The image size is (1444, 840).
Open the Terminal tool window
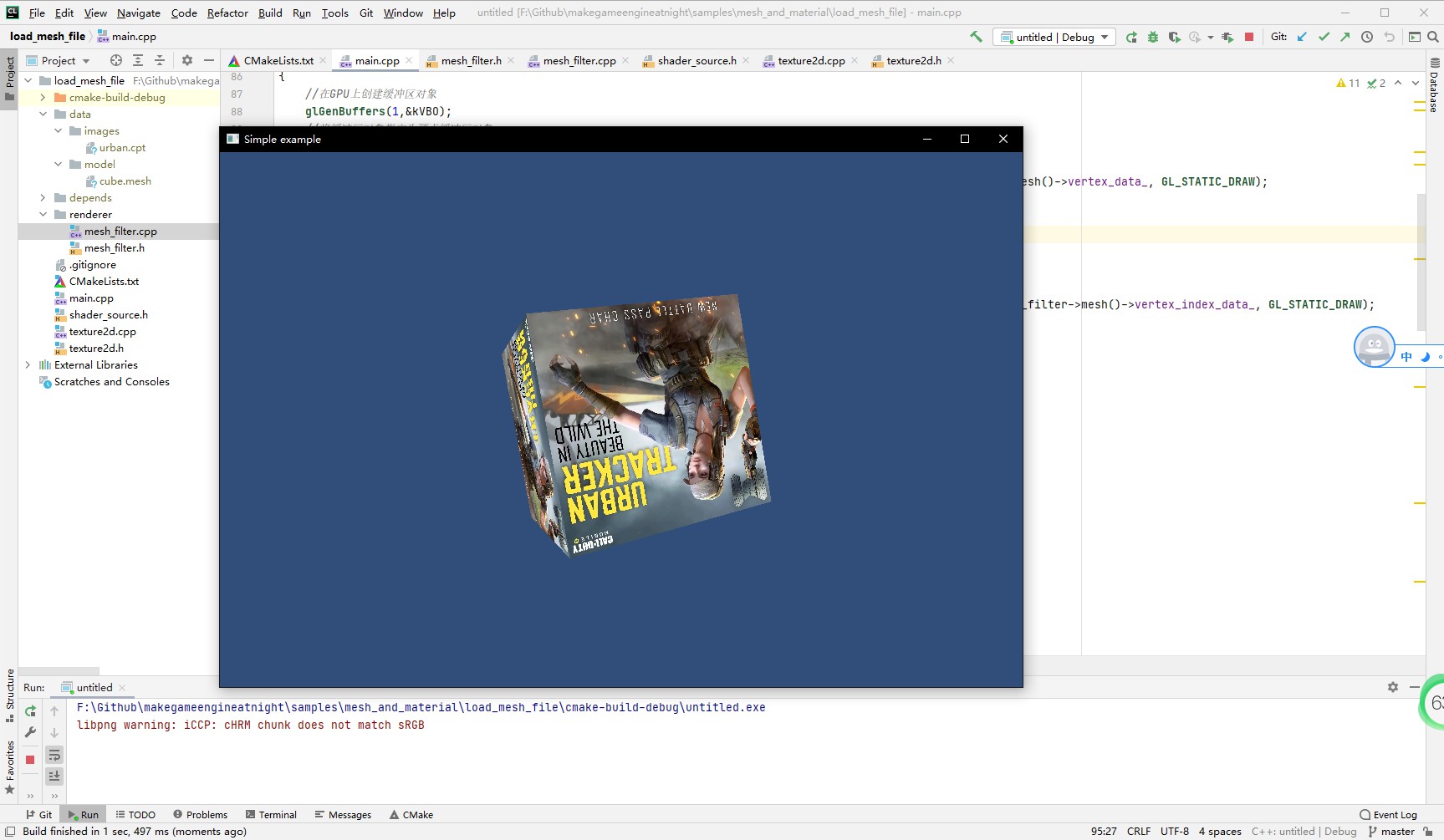pyautogui.click(x=271, y=815)
